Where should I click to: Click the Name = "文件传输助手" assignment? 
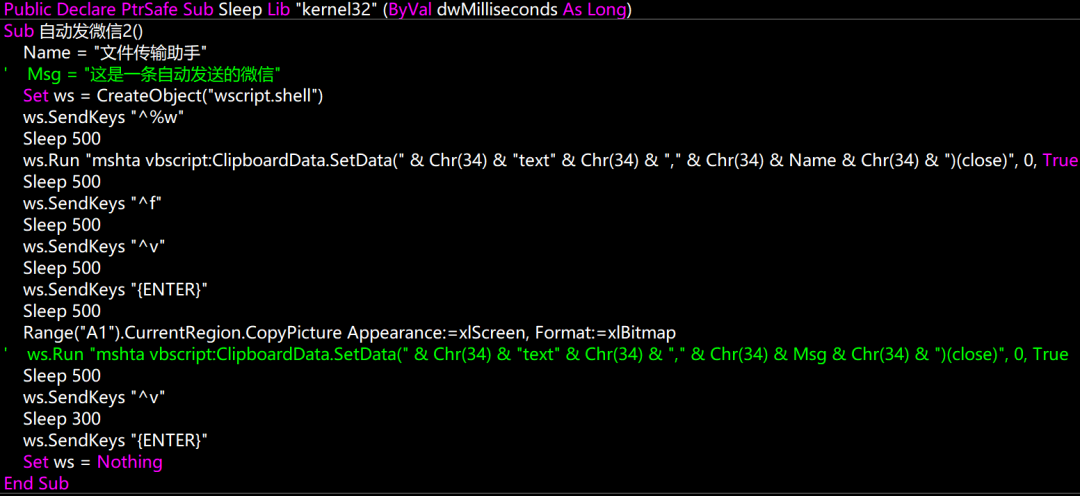tap(116, 53)
